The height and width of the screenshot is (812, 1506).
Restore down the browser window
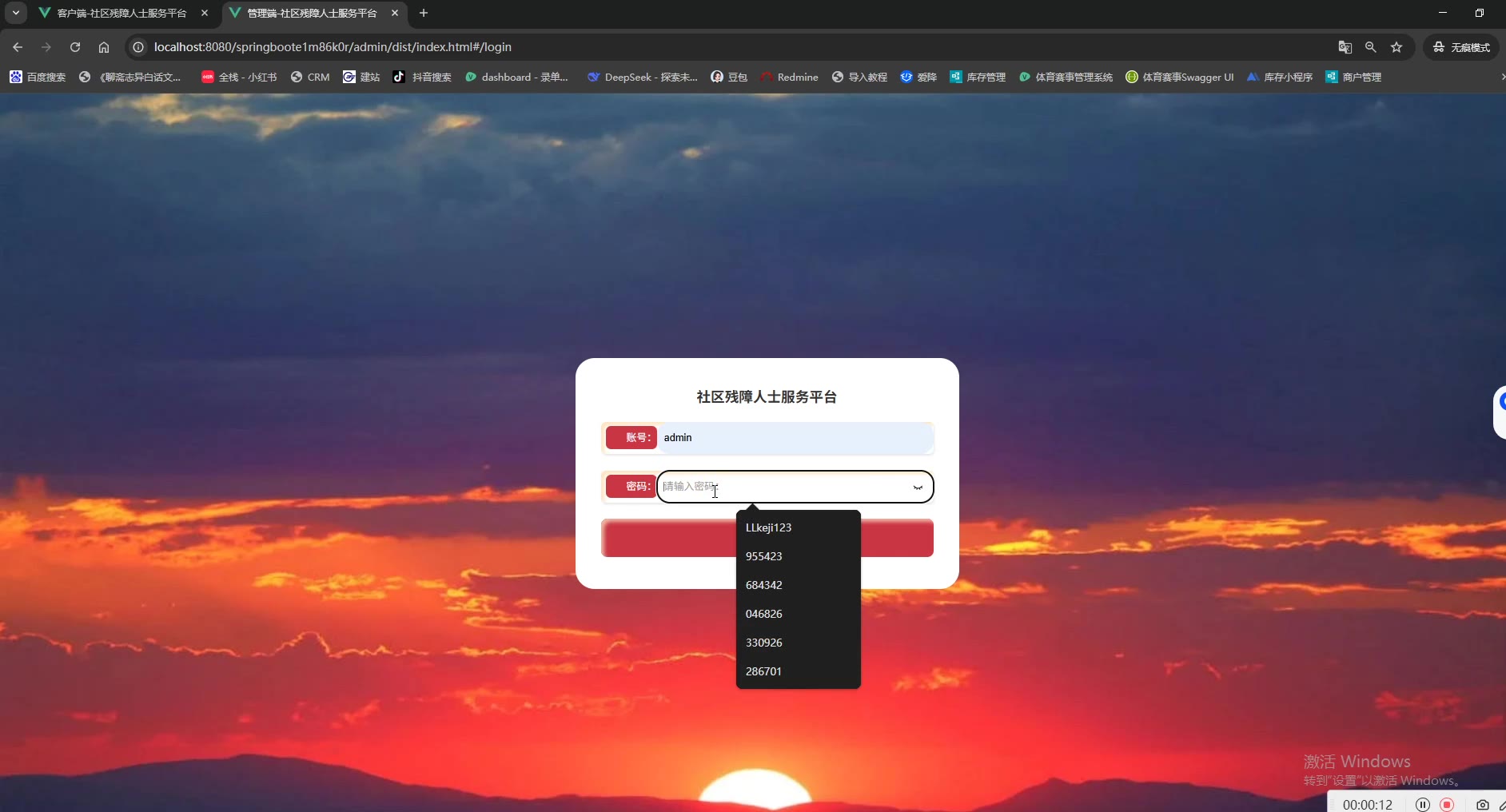point(1480,13)
